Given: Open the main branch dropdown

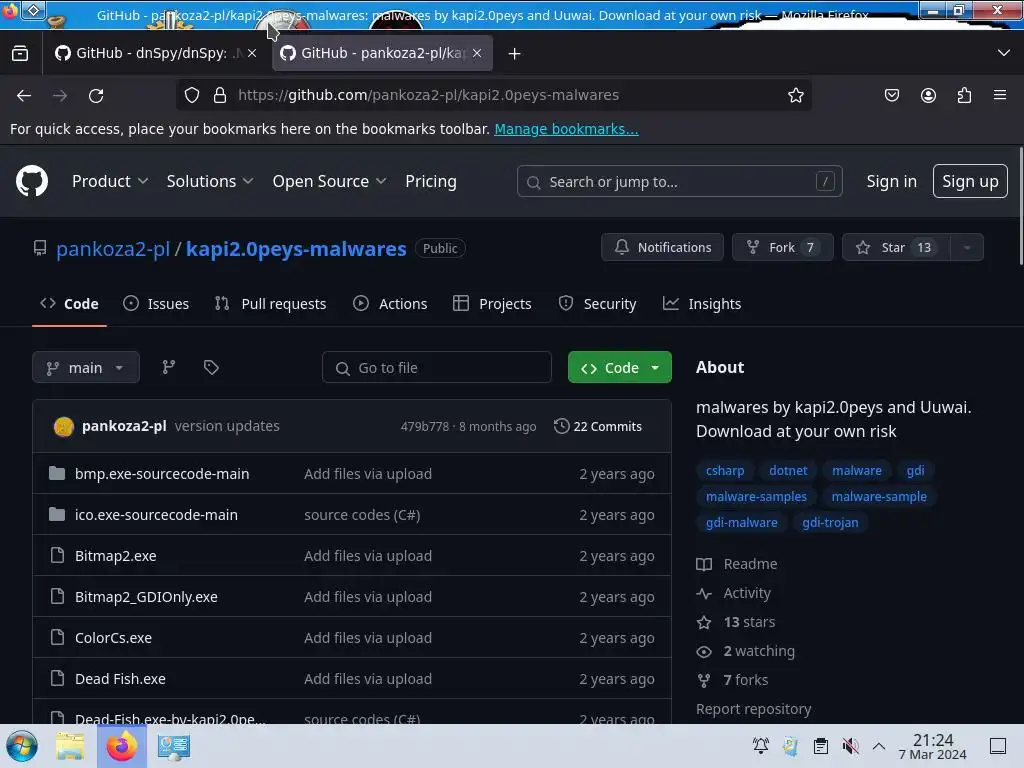Looking at the screenshot, I should pos(86,367).
